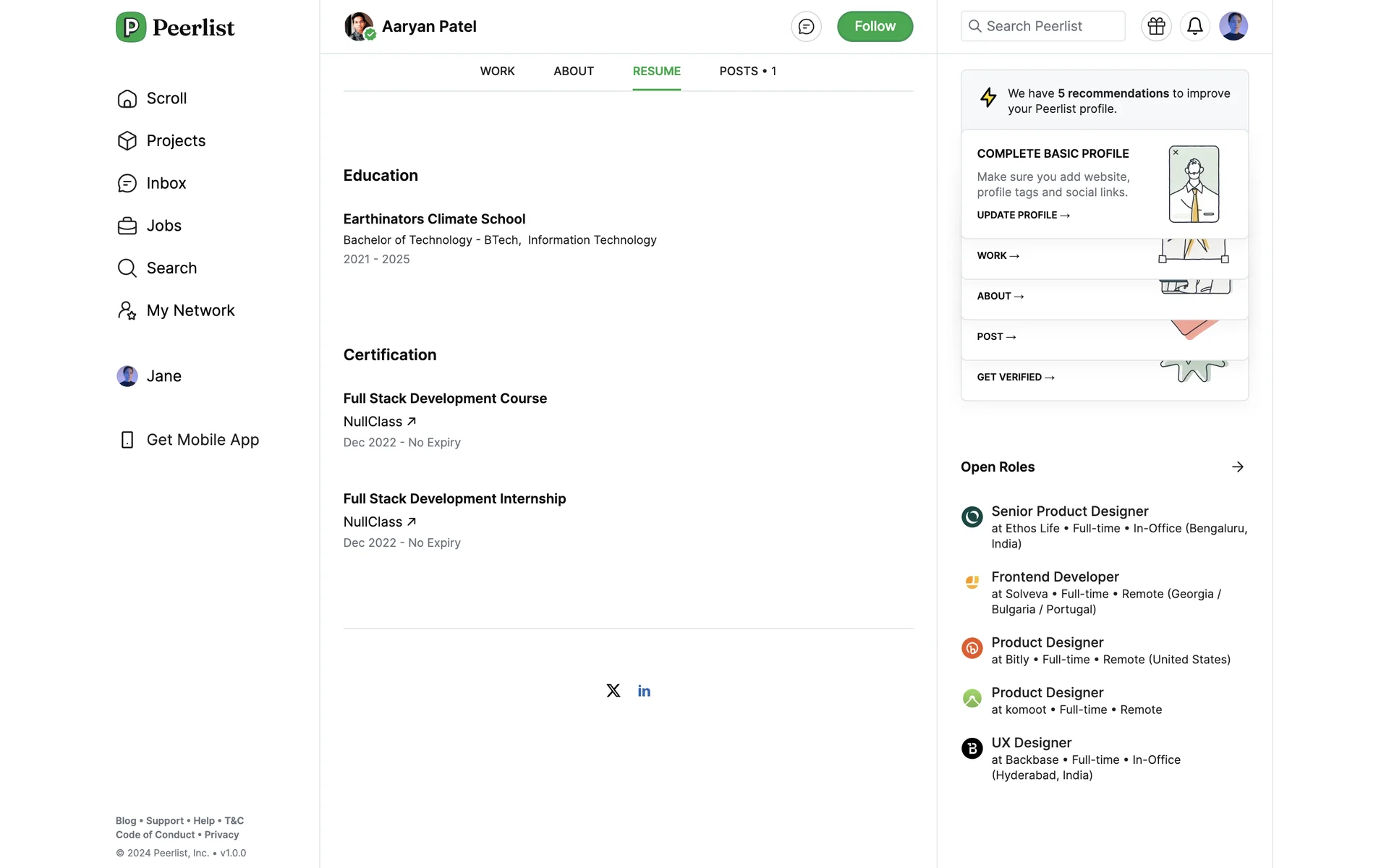Viewport: 1389px width, 868px height.
Task: Switch to the POSTS tab
Action: (747, 71)
